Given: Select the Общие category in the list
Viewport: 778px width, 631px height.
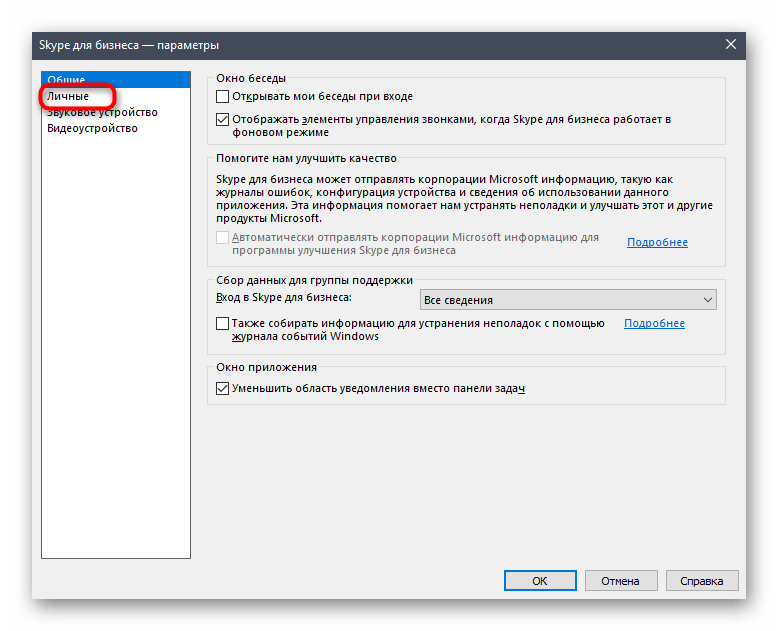Looking at the screenshot, I should (116, 79).
